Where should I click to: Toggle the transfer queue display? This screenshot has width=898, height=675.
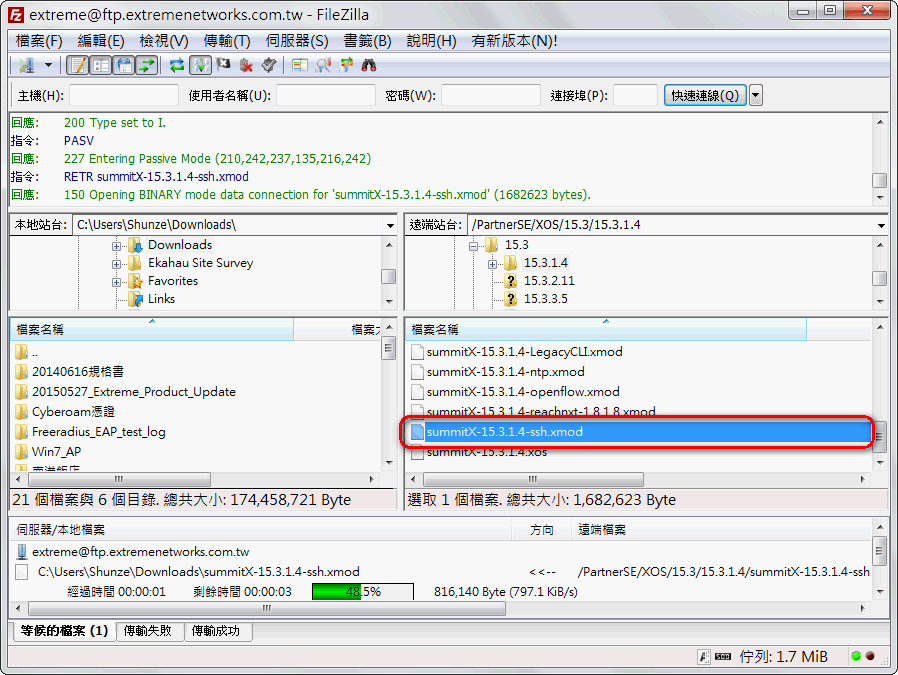click(x=147, y=65)
